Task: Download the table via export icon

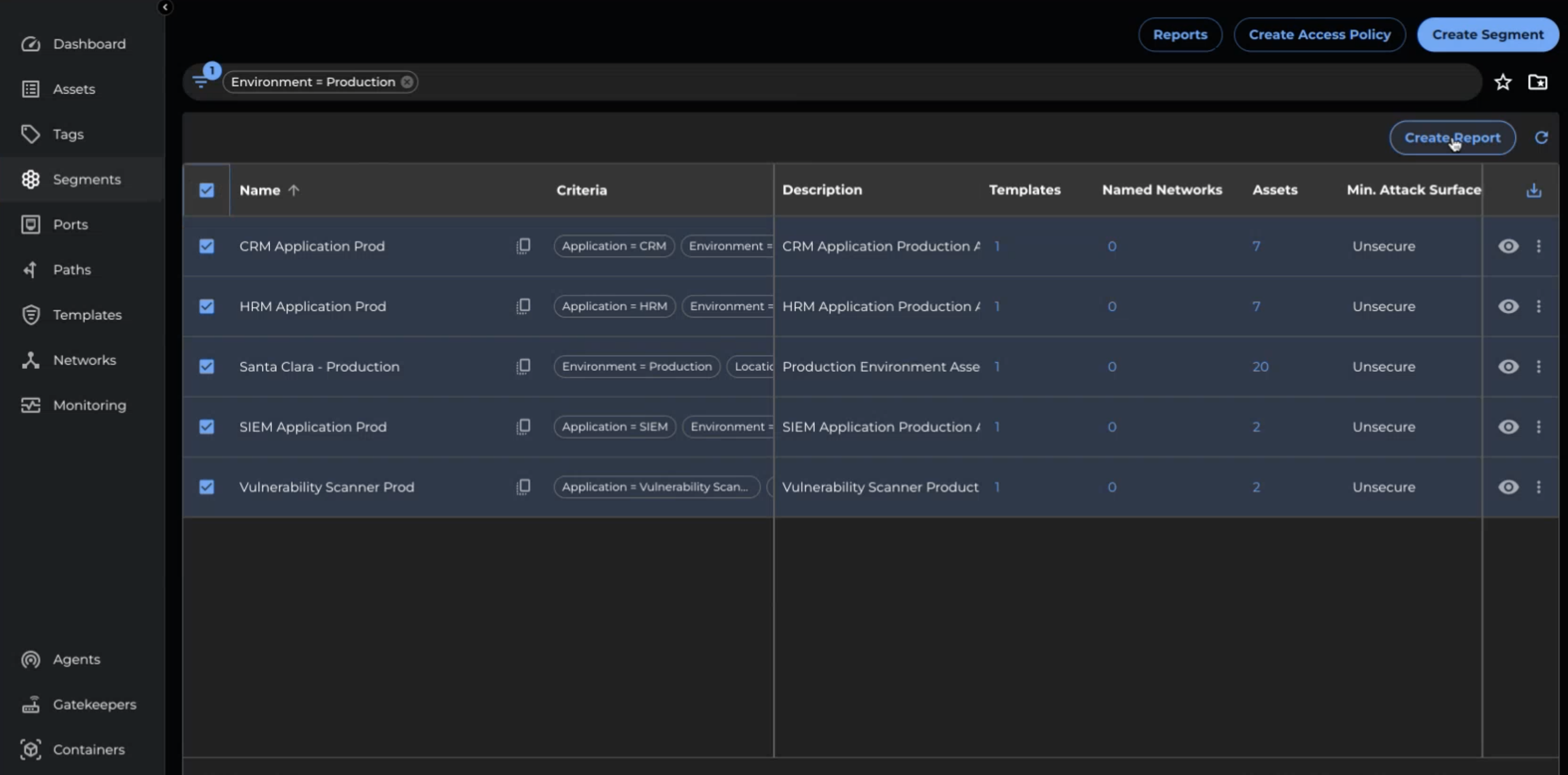Action: pyautogui.click(x=1533, y=191)
